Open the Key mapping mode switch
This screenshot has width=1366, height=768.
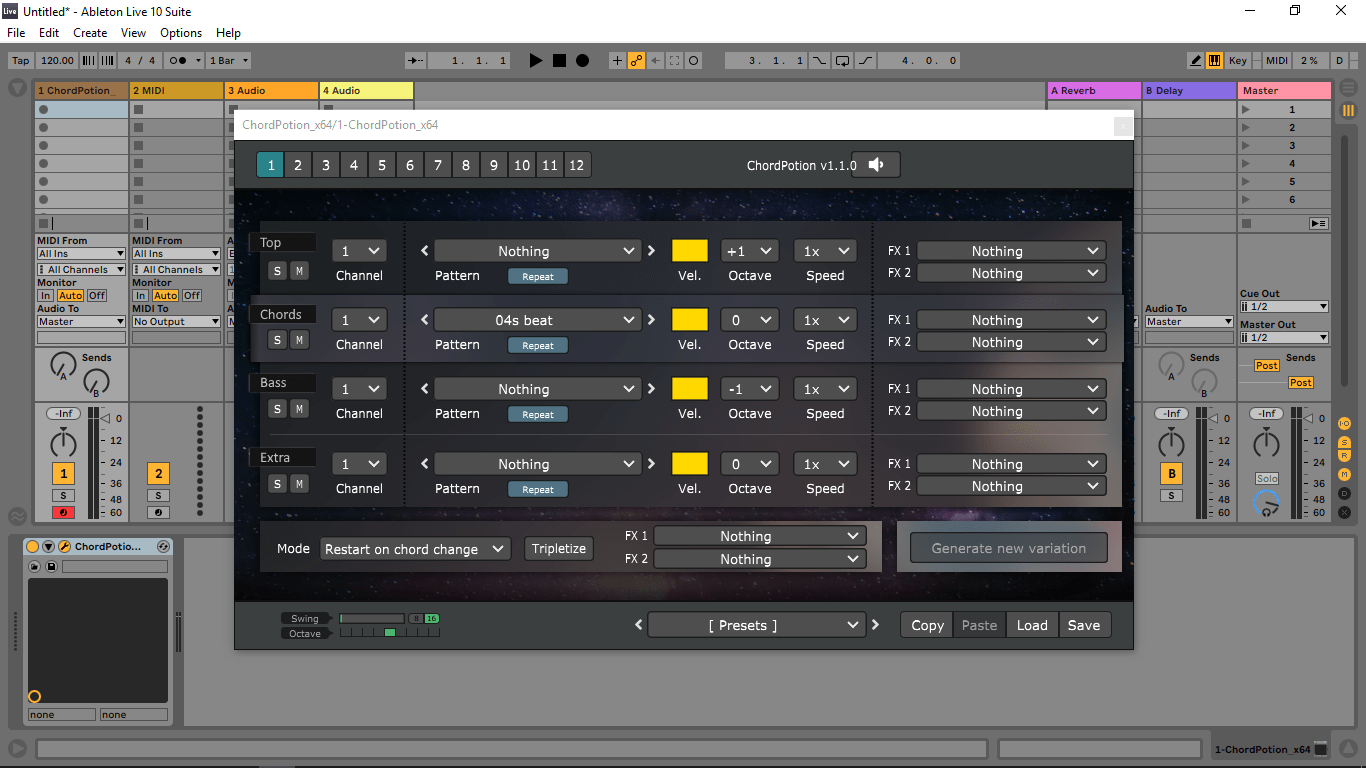pos(1237,61)
